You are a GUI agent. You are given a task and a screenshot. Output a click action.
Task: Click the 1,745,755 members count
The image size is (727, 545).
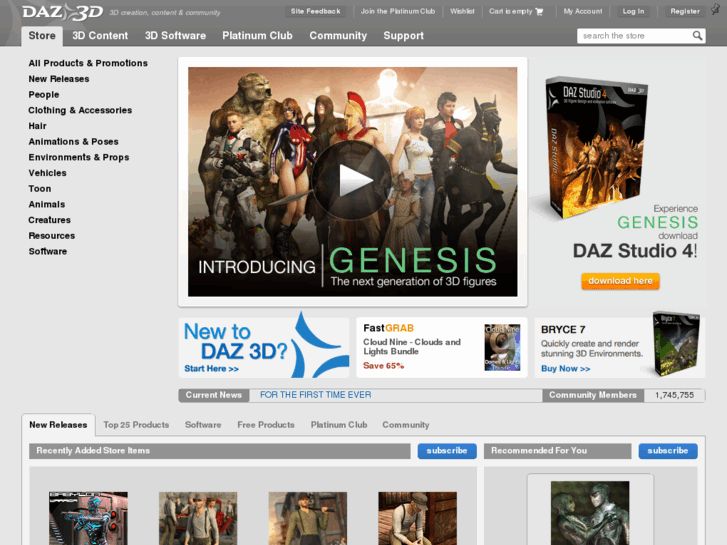pyautogui.click(x=674, y=395)
